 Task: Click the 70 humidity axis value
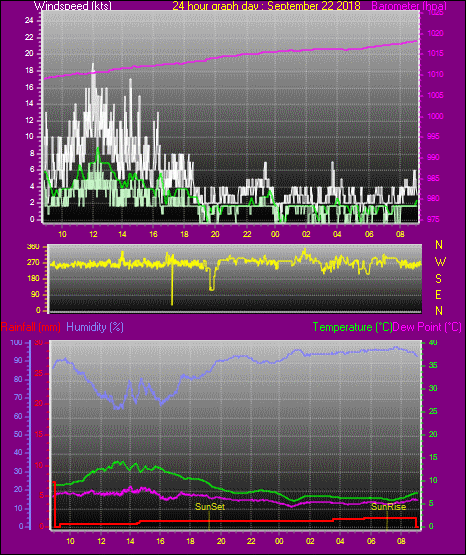(18, 397)
